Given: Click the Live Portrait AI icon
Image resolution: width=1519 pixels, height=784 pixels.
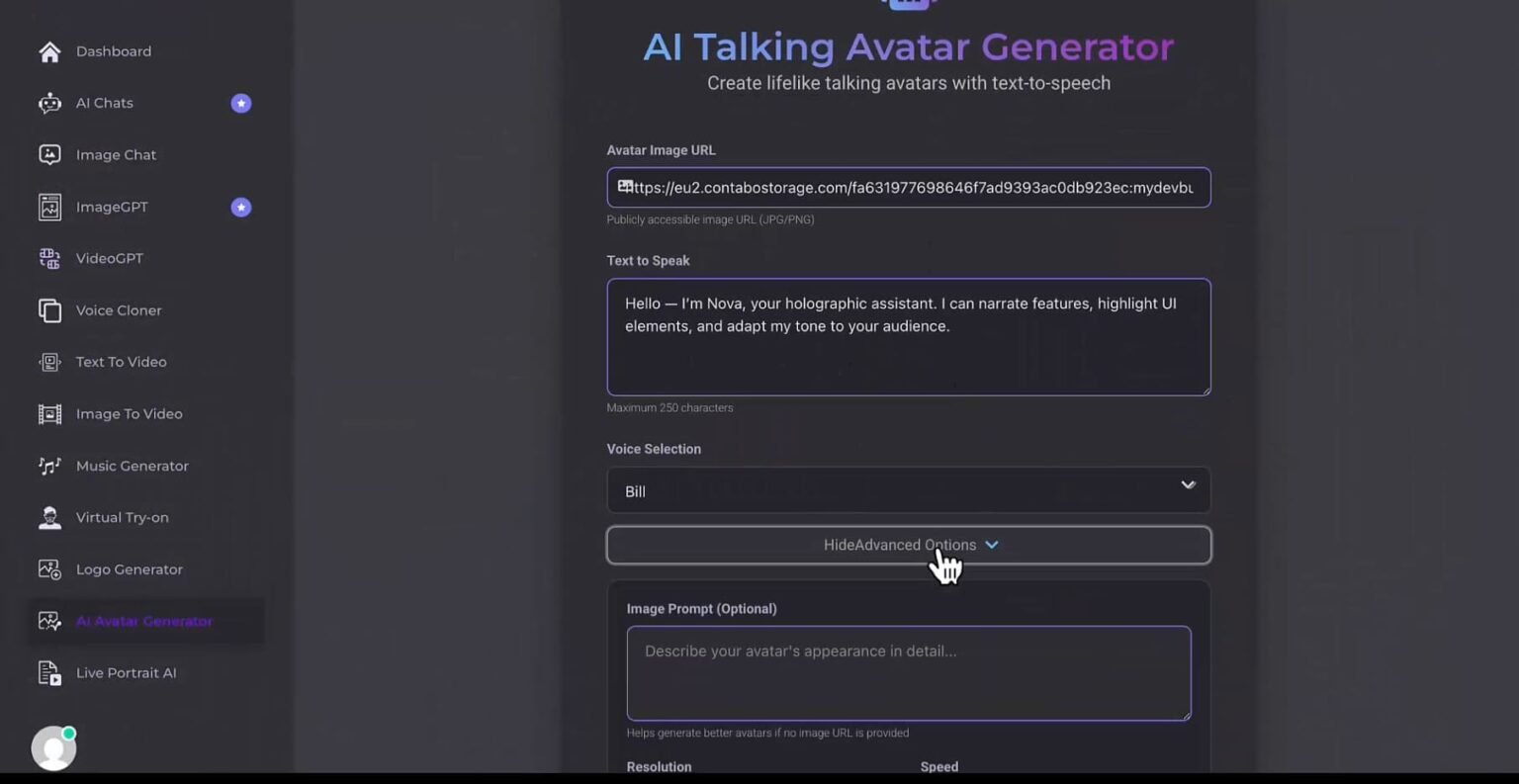Looking at the screenshot, I should click(x=49, y=673).
